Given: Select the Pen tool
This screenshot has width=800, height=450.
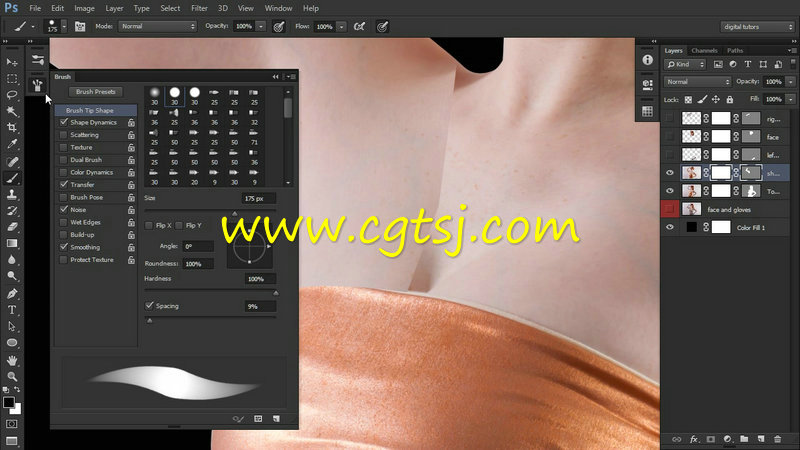Looking at the screenshot, I should (12, 293).
